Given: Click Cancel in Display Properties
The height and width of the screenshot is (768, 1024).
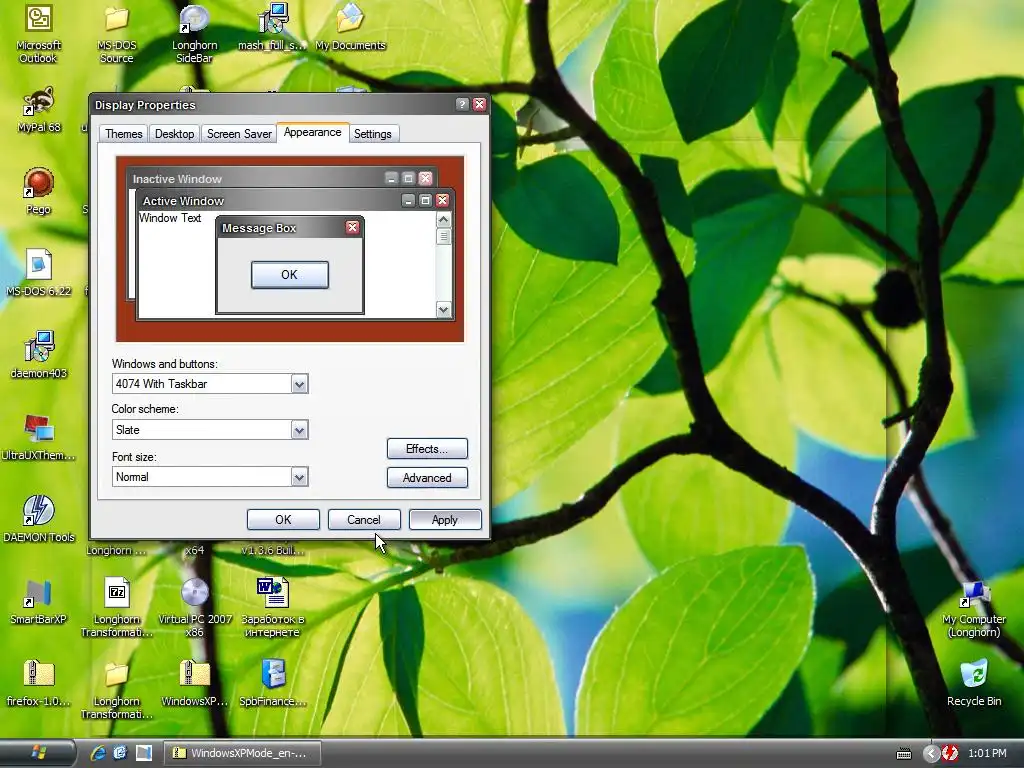Looking at the screenshot, I should click(x=364, y=520).
